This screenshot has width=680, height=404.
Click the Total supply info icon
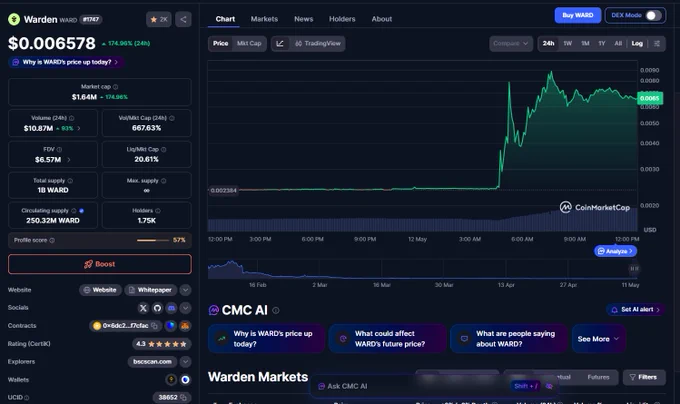click(70, 180)
